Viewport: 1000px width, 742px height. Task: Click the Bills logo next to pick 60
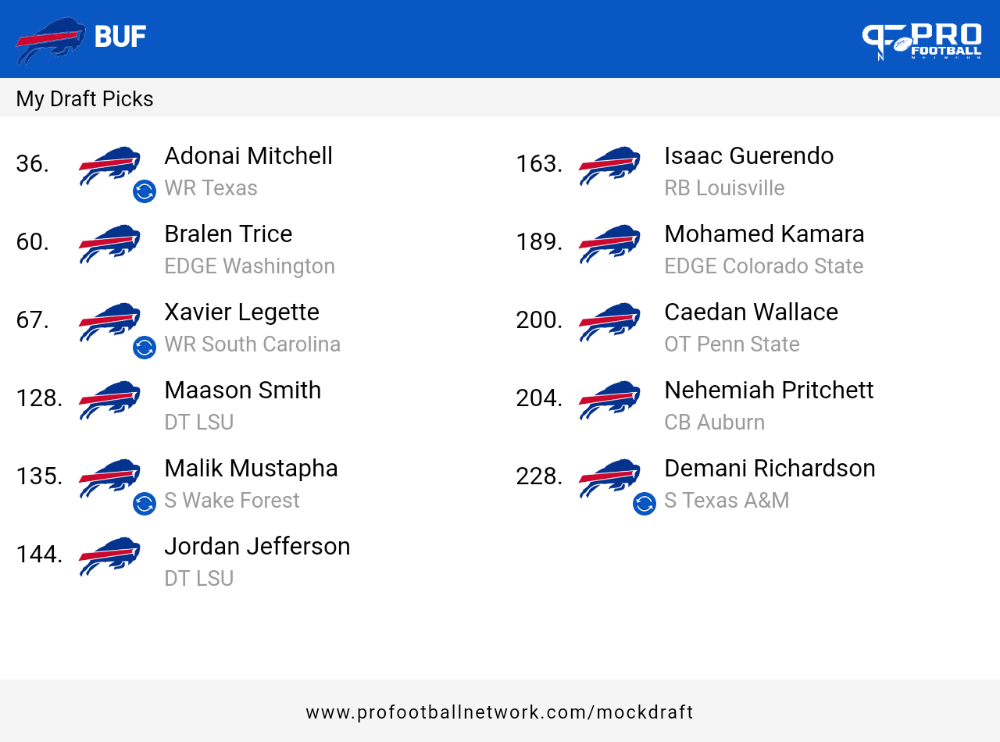pyautogui.click(x=110, y=243)
